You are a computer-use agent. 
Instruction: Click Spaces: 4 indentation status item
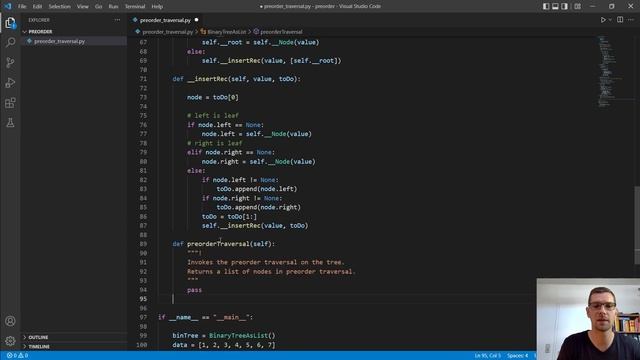click(518, 356)
